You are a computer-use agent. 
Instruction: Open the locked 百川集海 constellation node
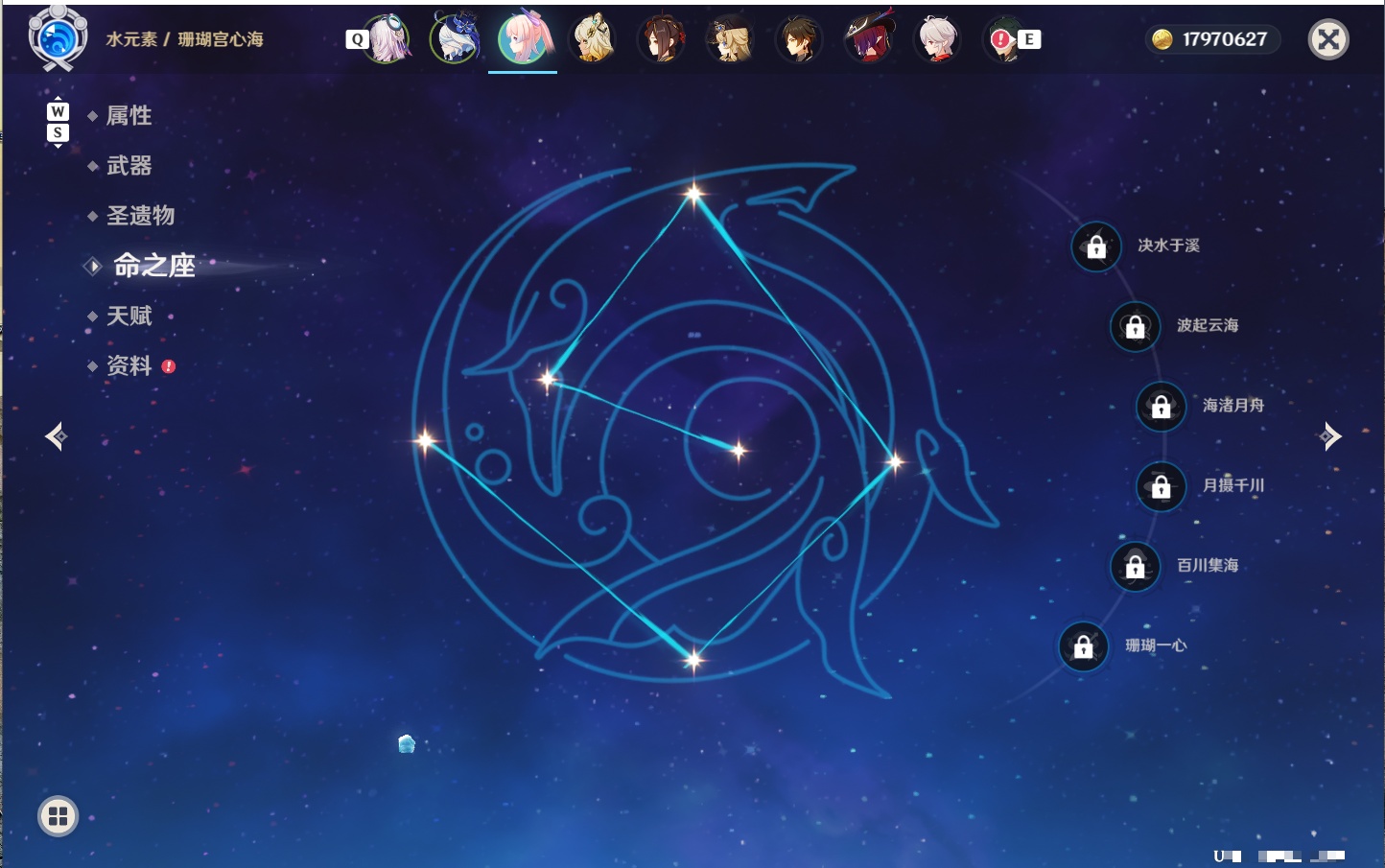[x=1135, y=567]
